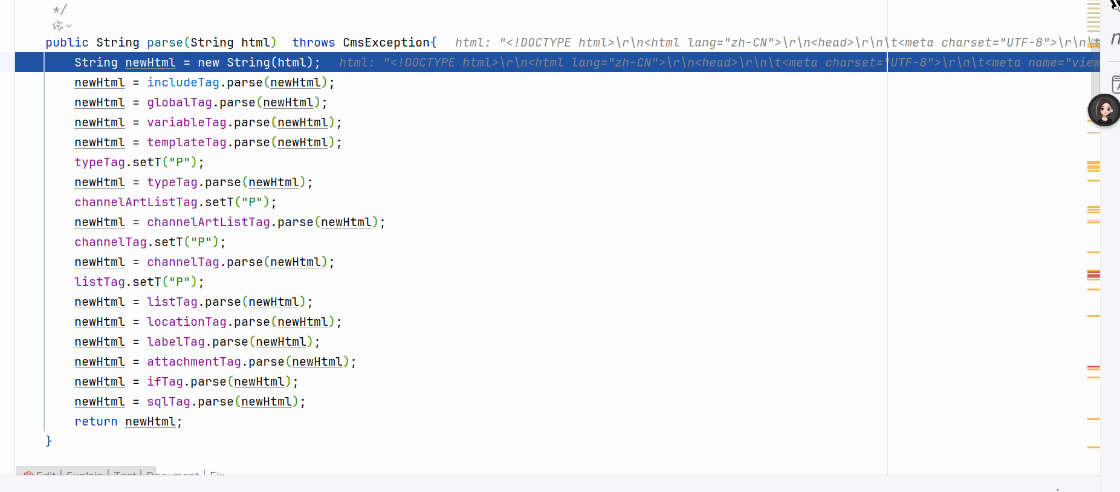This screenshot has width=1120, height=492.
Task: Jump to the lower red stripe mark near ifTag line
Action: 1093,368
